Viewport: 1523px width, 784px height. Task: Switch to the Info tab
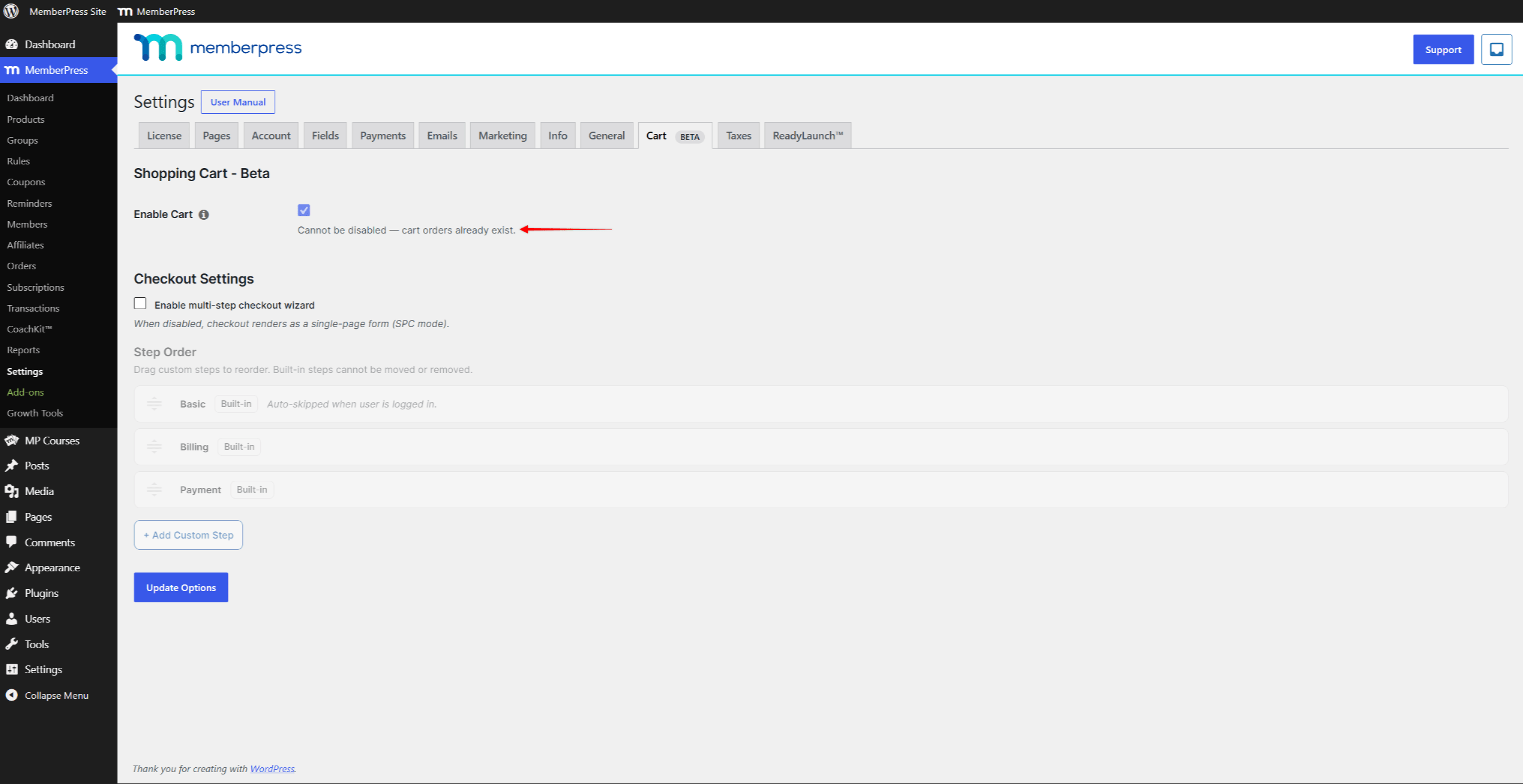click(x=558, y=135)
